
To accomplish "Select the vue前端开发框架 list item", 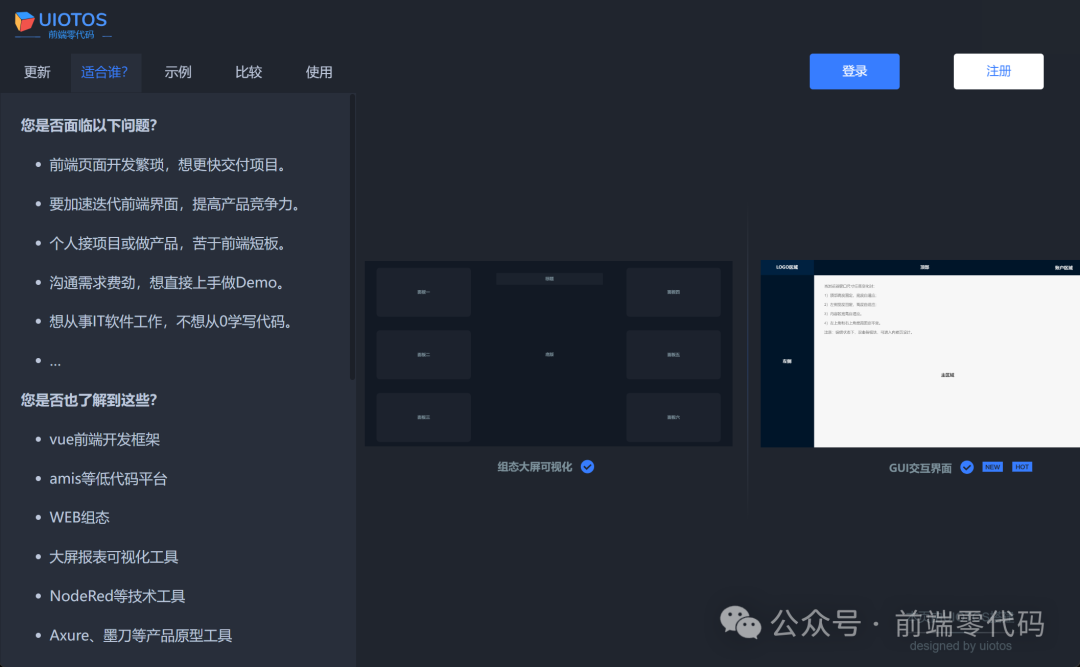I will [x=105, y=439].
